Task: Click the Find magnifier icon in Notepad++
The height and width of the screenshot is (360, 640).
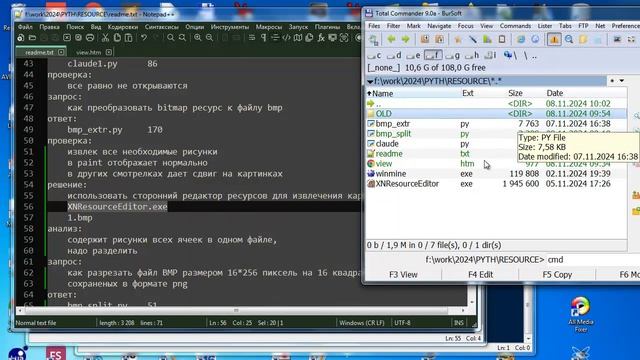Action: (x=171, y=38)
